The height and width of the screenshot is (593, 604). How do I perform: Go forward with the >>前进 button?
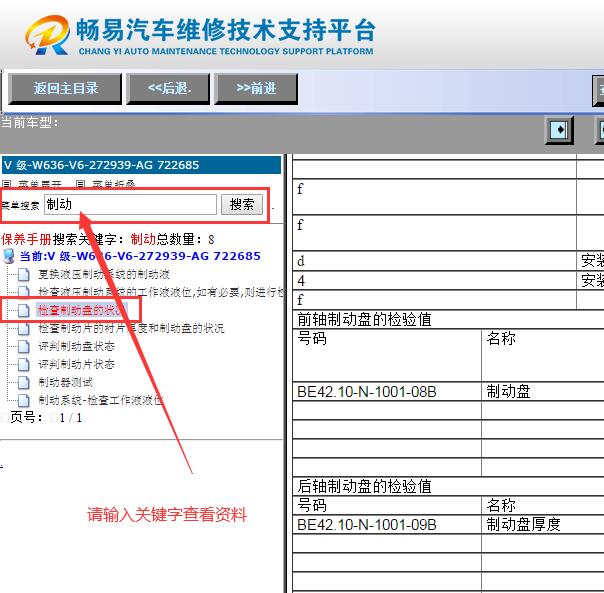(256, 89)
